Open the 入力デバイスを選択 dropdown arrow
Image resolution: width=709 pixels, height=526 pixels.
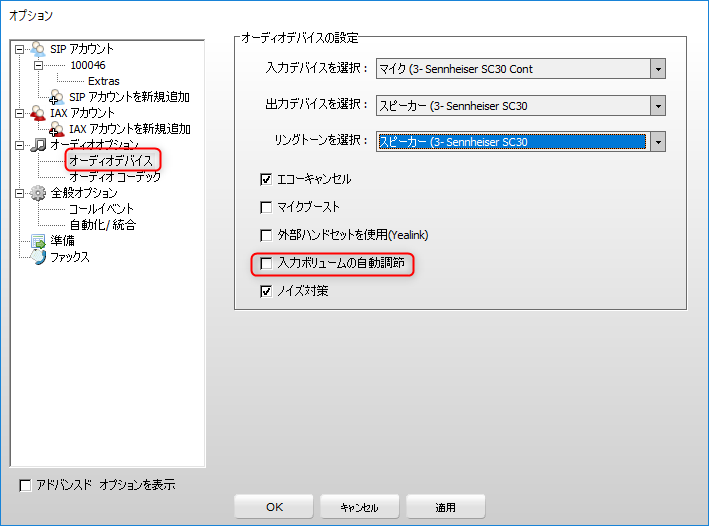(657, 69)
